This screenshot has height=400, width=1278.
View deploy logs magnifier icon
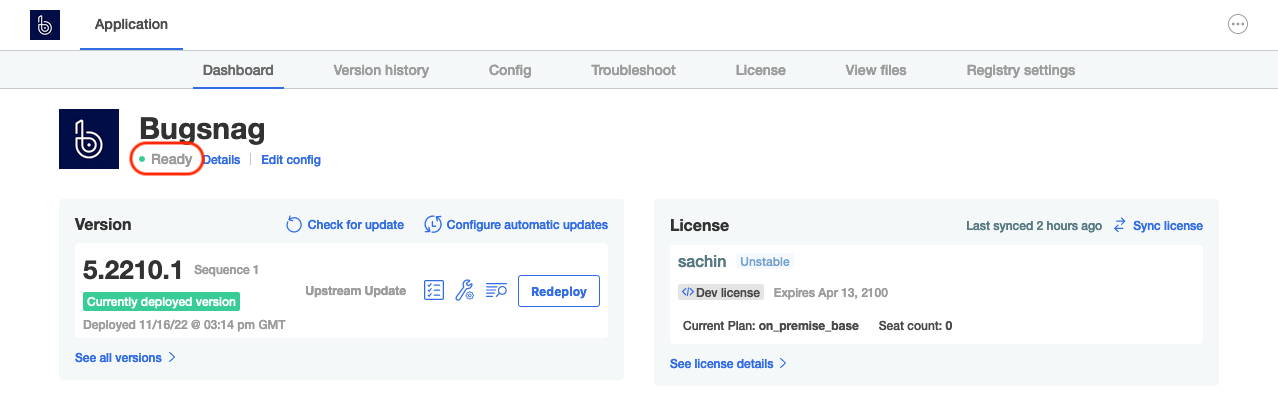click(496, 291)
